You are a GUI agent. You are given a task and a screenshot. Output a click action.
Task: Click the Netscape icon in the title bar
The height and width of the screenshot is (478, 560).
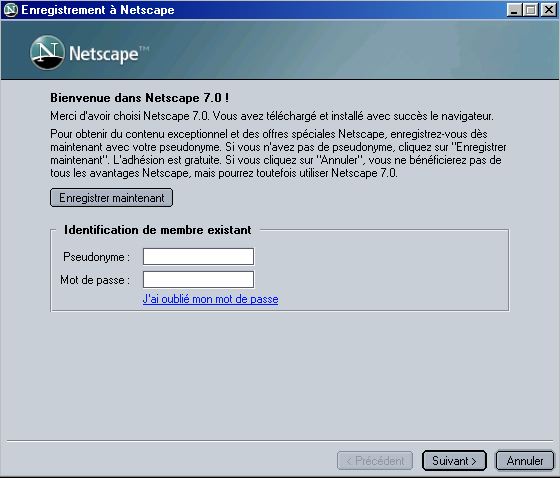(x=10, y=10)
